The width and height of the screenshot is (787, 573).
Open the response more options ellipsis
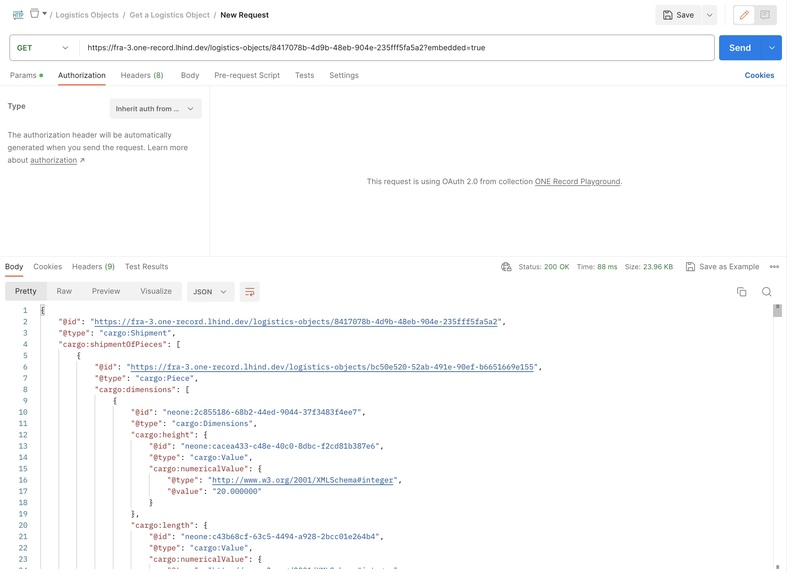(x=774, y=267)
